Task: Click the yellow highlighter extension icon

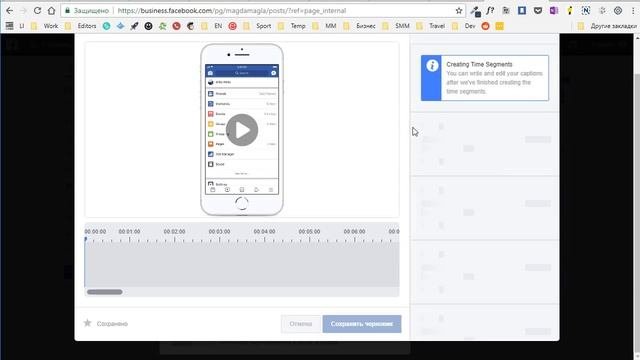Action: [x=570, y=11]
